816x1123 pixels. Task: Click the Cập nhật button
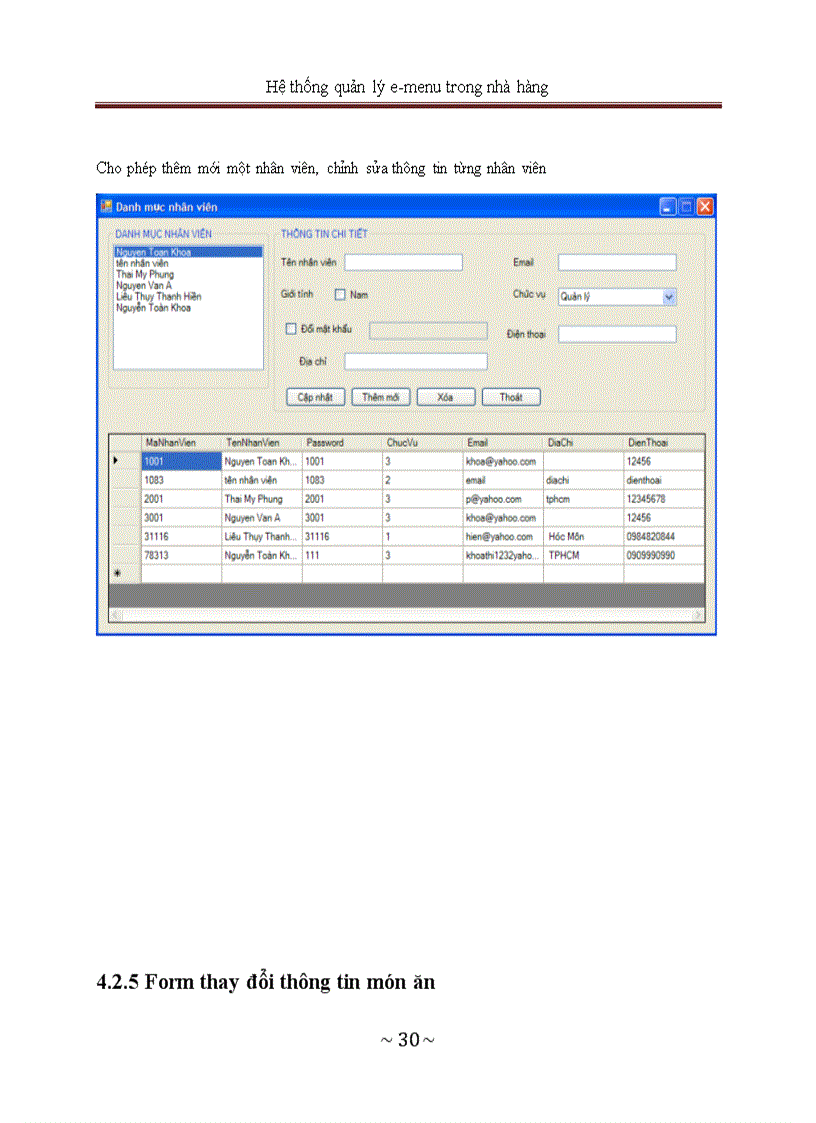tap(315, 396)
